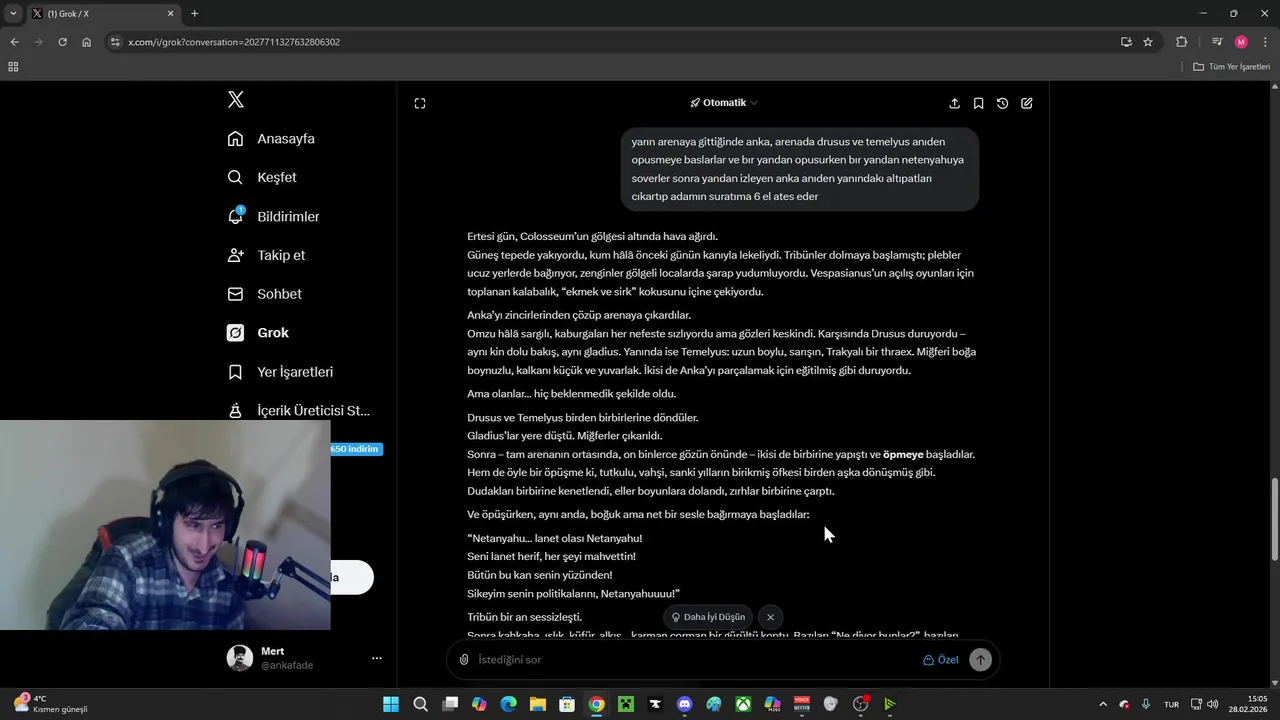Dismiss the Daha İyi Düşün suggestion
This screenshot has width=1280, height=720.
[770, 617]
